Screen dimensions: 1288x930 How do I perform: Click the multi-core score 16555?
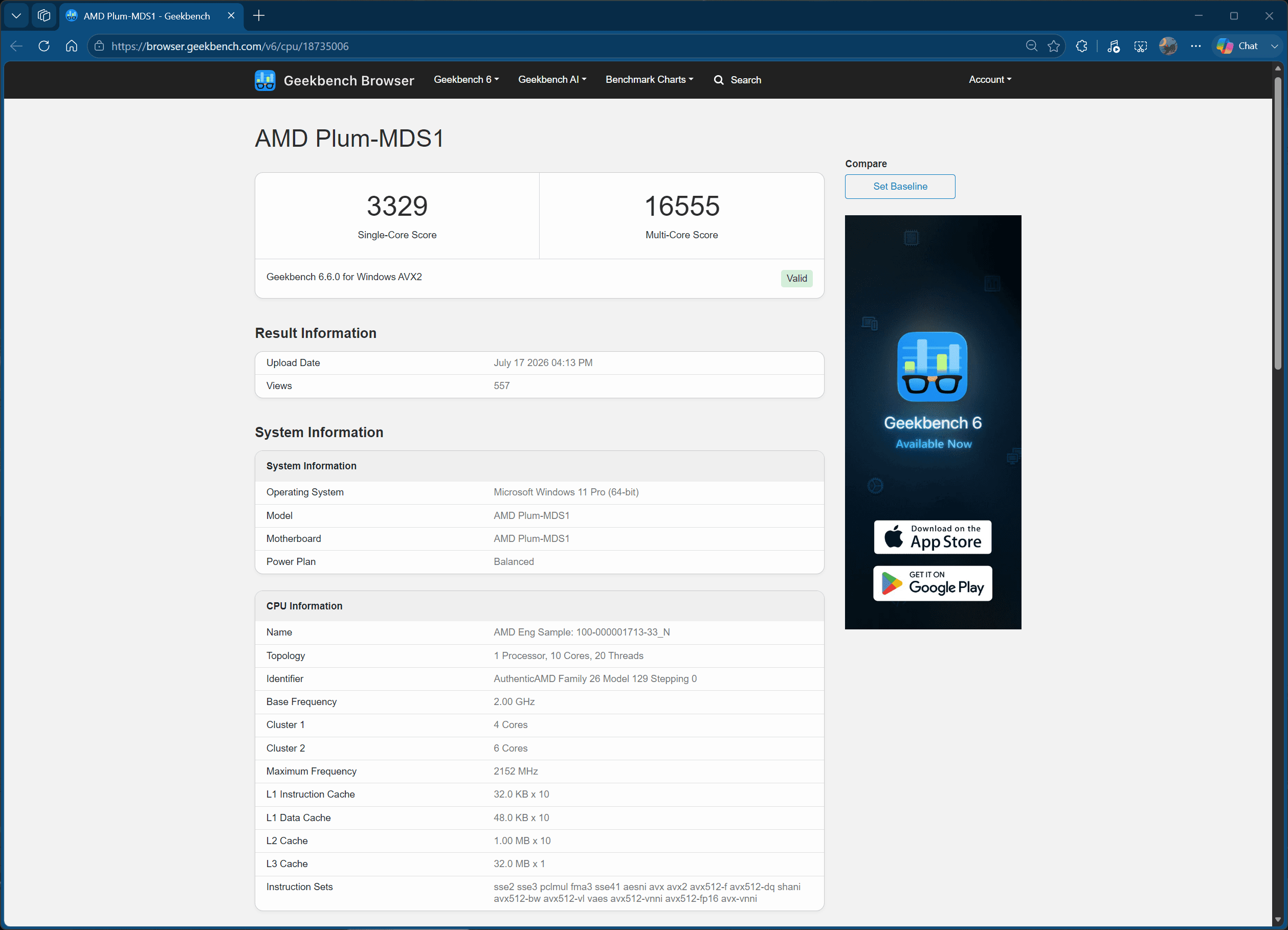681,206
